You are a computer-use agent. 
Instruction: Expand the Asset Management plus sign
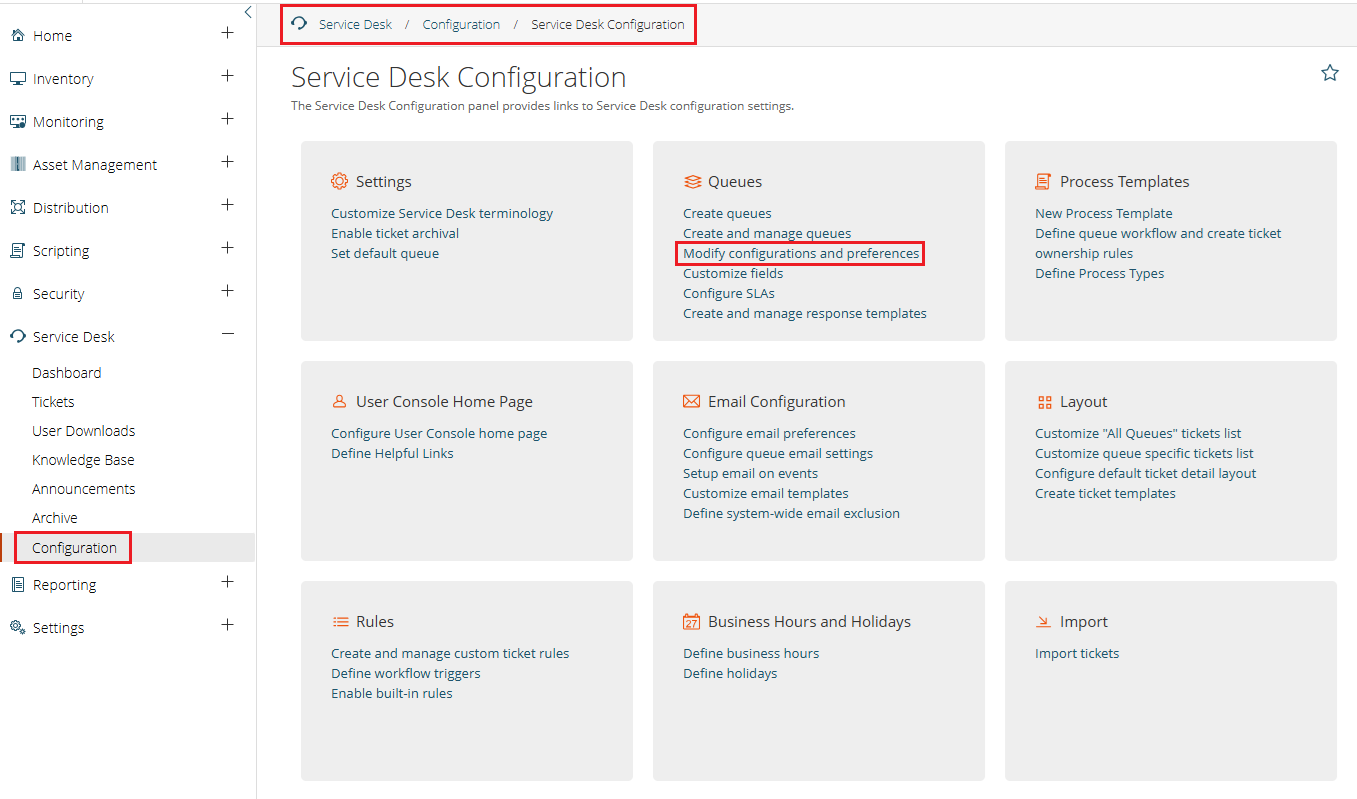[228, 162]
